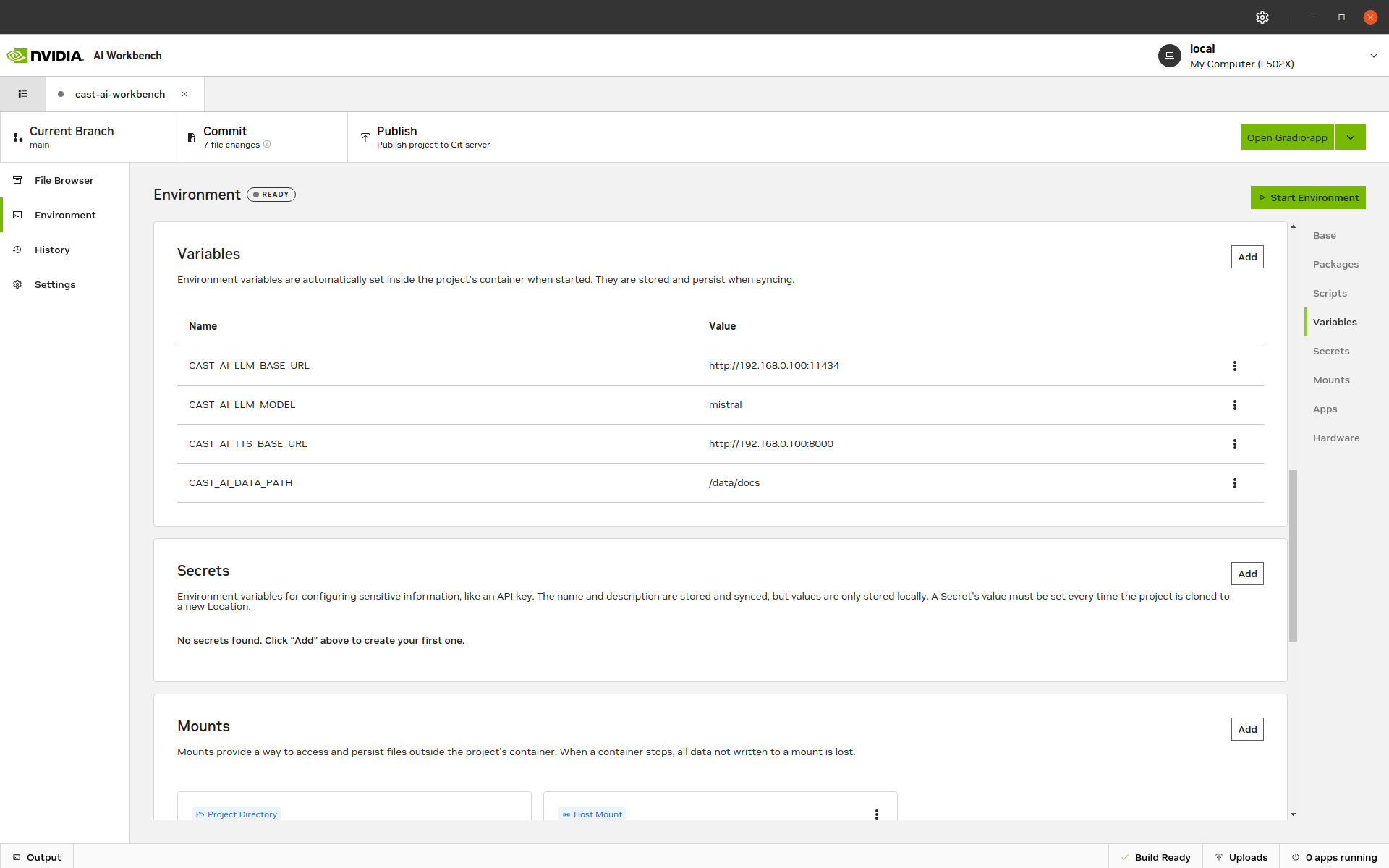This screenshot has height=868, width=1389.
Task: Click Start Environment button
Action: (x=1307, y=197)
